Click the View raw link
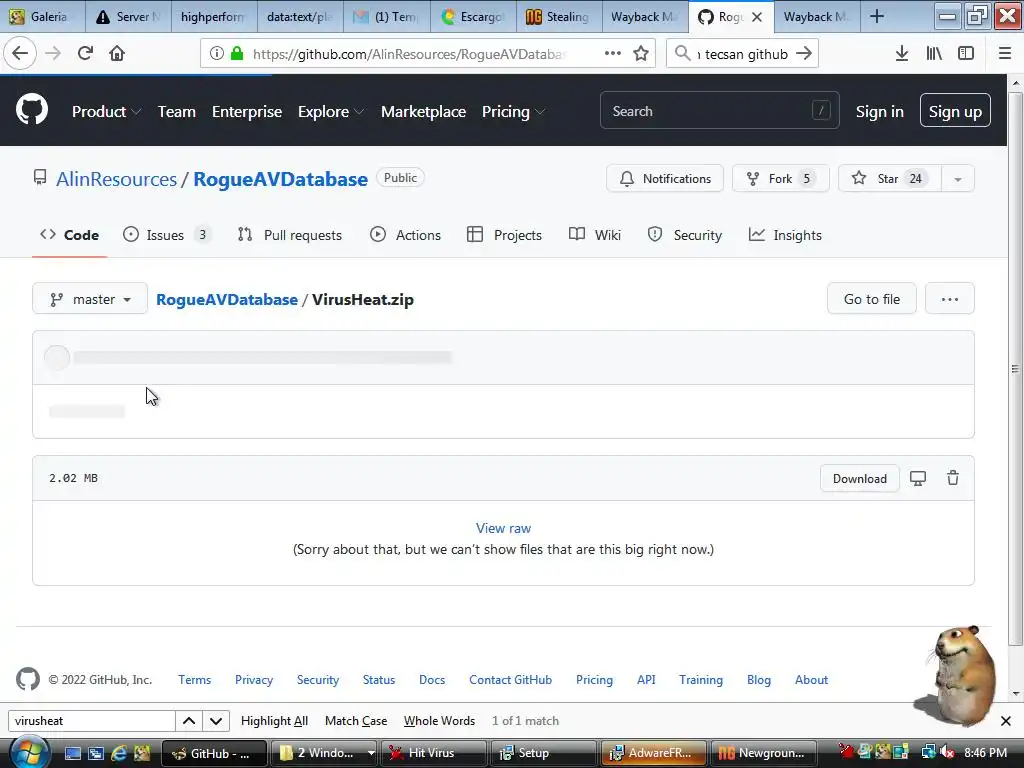 [503, 528]
